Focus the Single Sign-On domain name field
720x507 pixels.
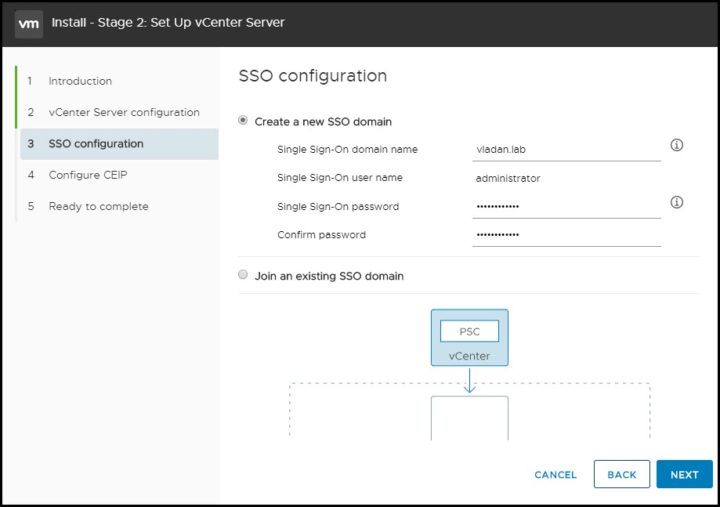pyautogui.click(x=567, y=150)
